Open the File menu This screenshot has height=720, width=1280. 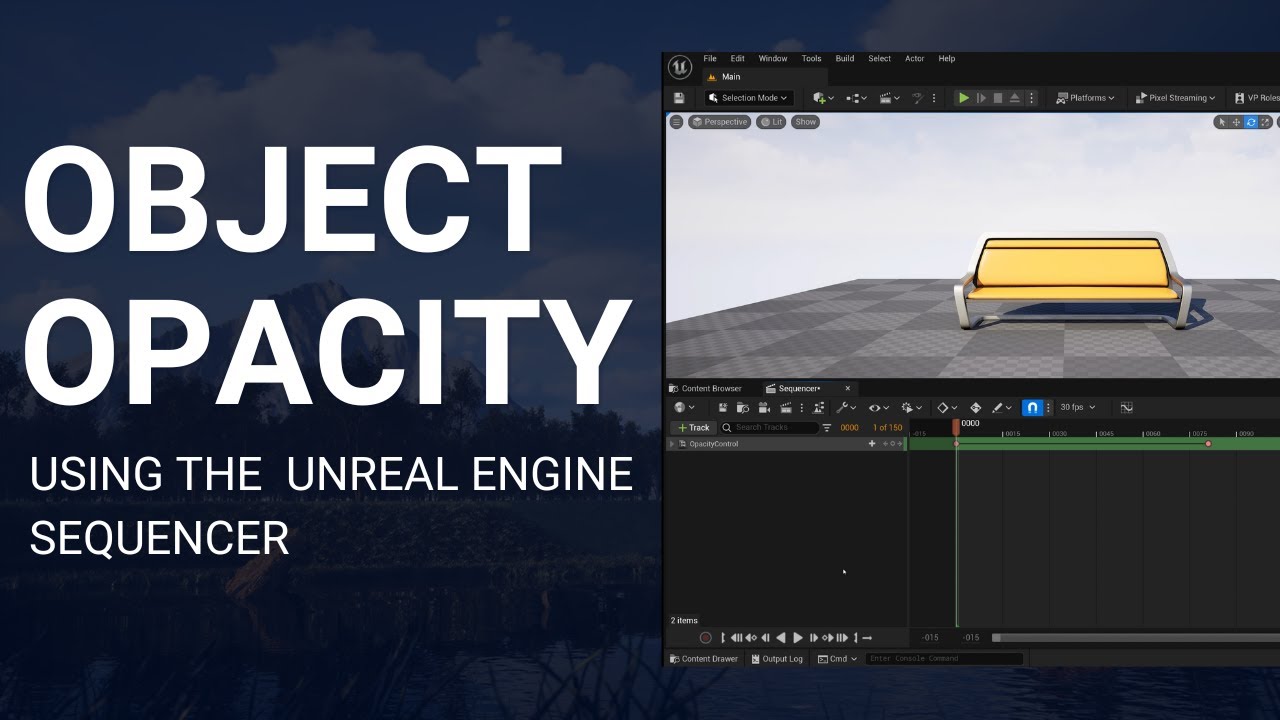[710, 59]
